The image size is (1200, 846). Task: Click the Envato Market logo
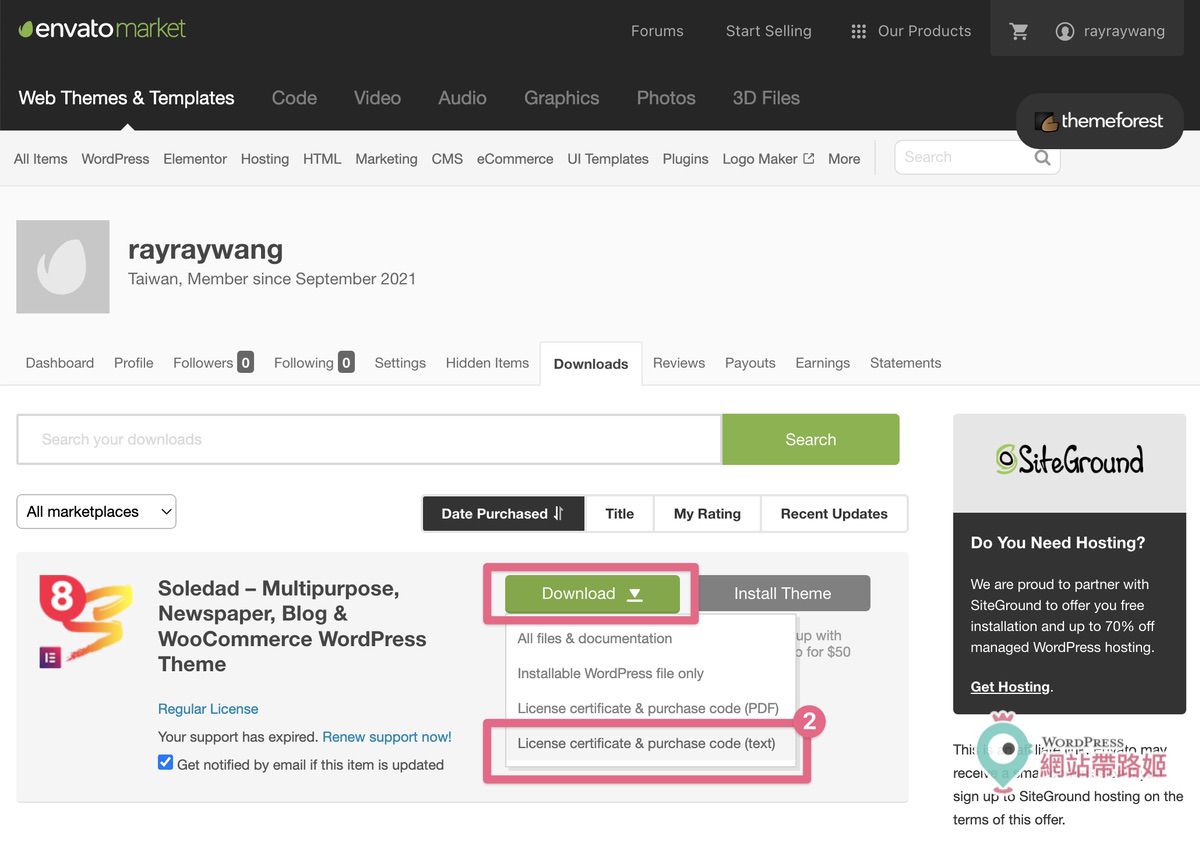102,29
